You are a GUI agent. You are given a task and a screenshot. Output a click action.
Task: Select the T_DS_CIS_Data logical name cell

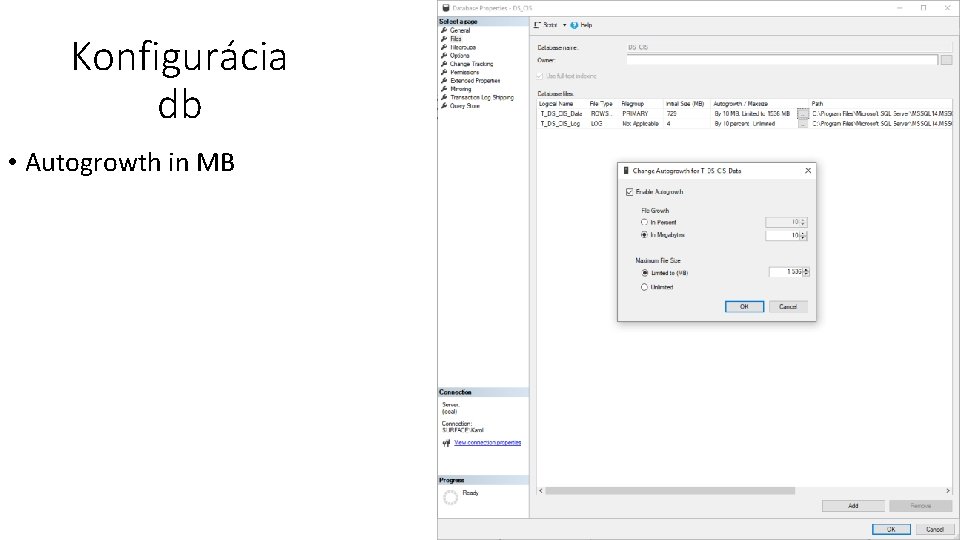[561, 114]
